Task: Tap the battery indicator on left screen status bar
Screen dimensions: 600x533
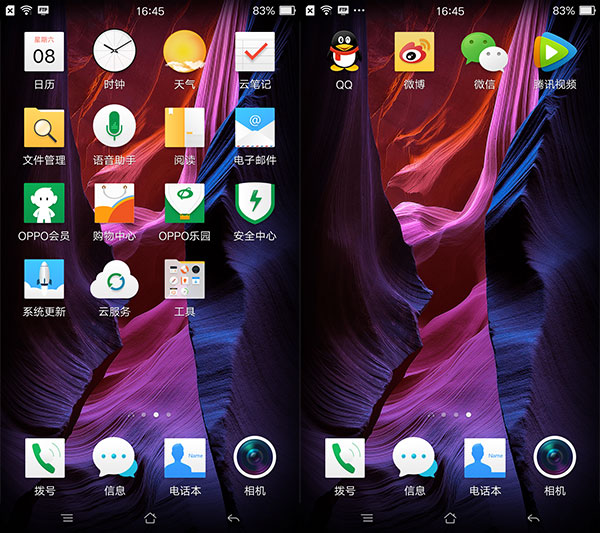Action: point(287,11)
